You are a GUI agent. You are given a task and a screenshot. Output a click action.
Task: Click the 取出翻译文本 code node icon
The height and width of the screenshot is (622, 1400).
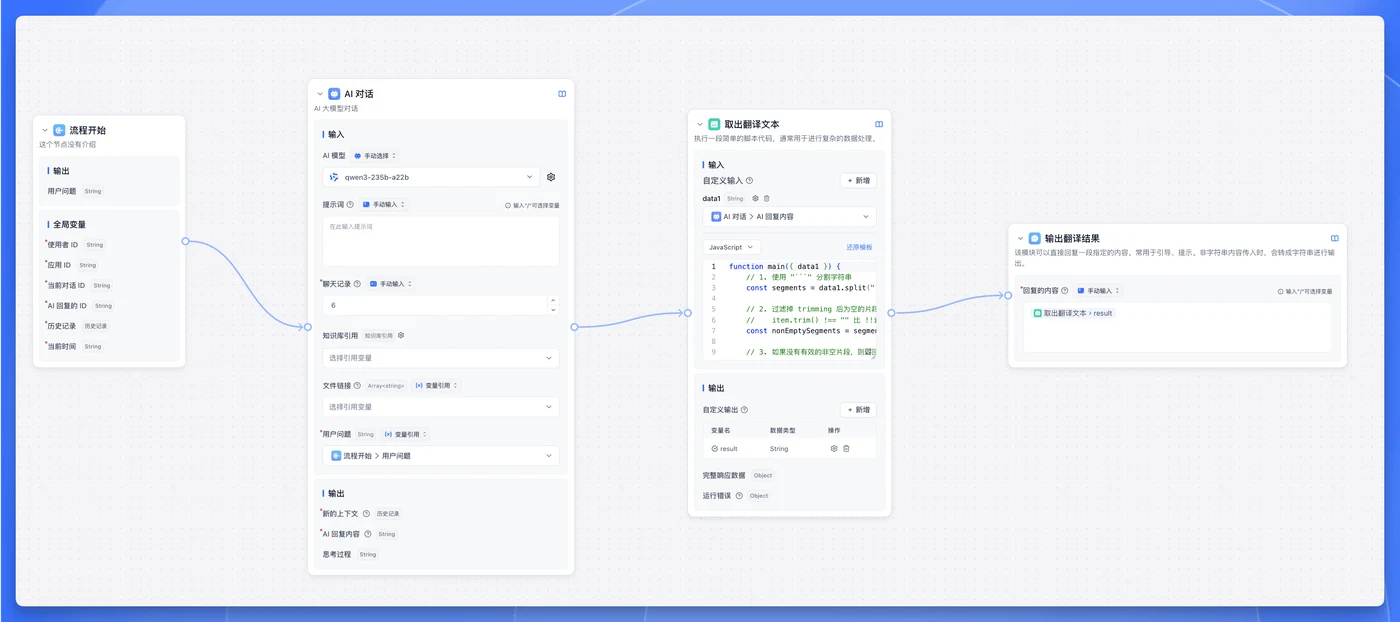[x=714, y=125]
